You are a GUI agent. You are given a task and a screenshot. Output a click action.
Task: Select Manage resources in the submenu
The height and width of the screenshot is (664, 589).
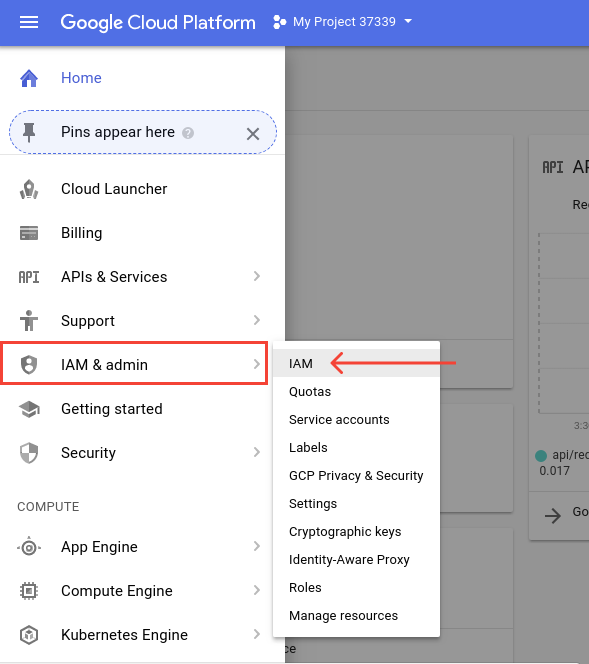pyautogui.click(x=356, y=615)
